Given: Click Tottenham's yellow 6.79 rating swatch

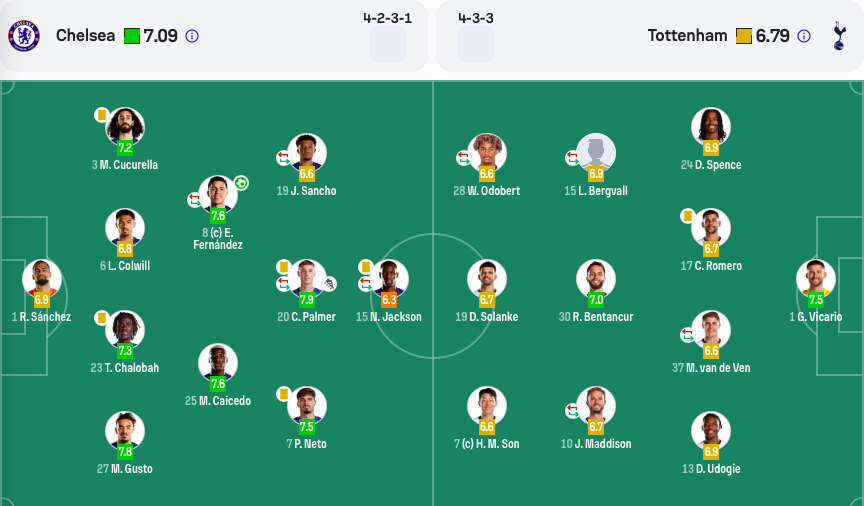Looking at the screenshot, I should pyautogui.click(x=744, y=36).
